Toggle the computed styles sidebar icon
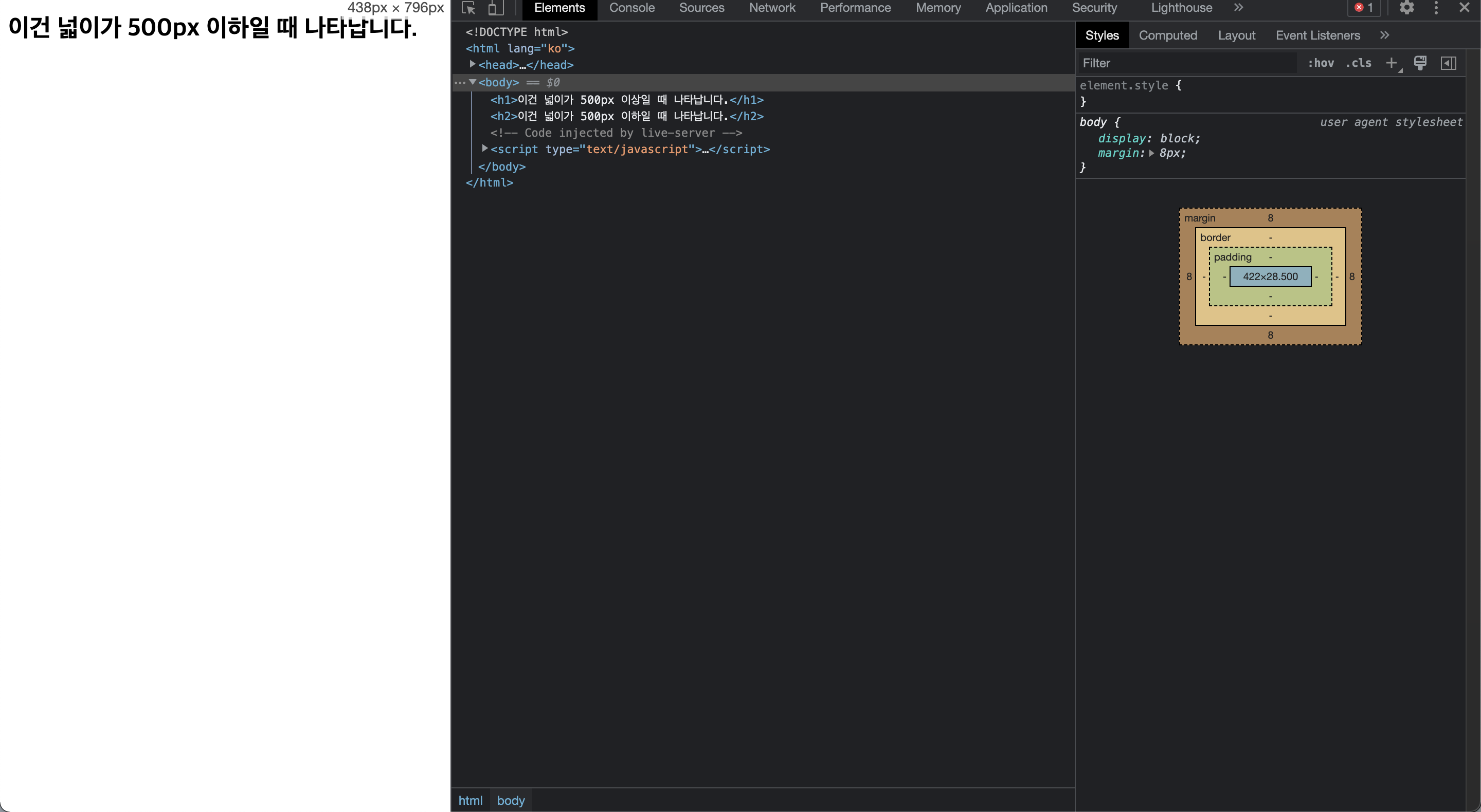 pos(1448,63)
